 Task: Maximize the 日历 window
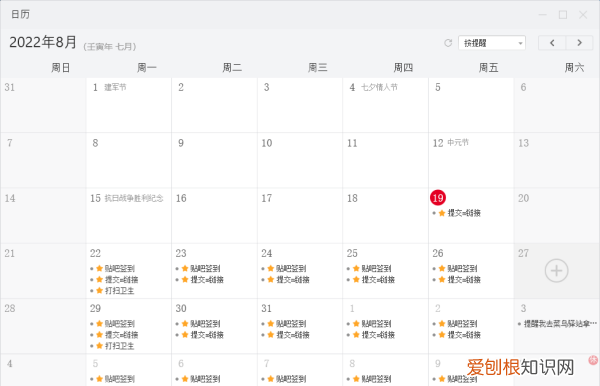pos(562,15)
